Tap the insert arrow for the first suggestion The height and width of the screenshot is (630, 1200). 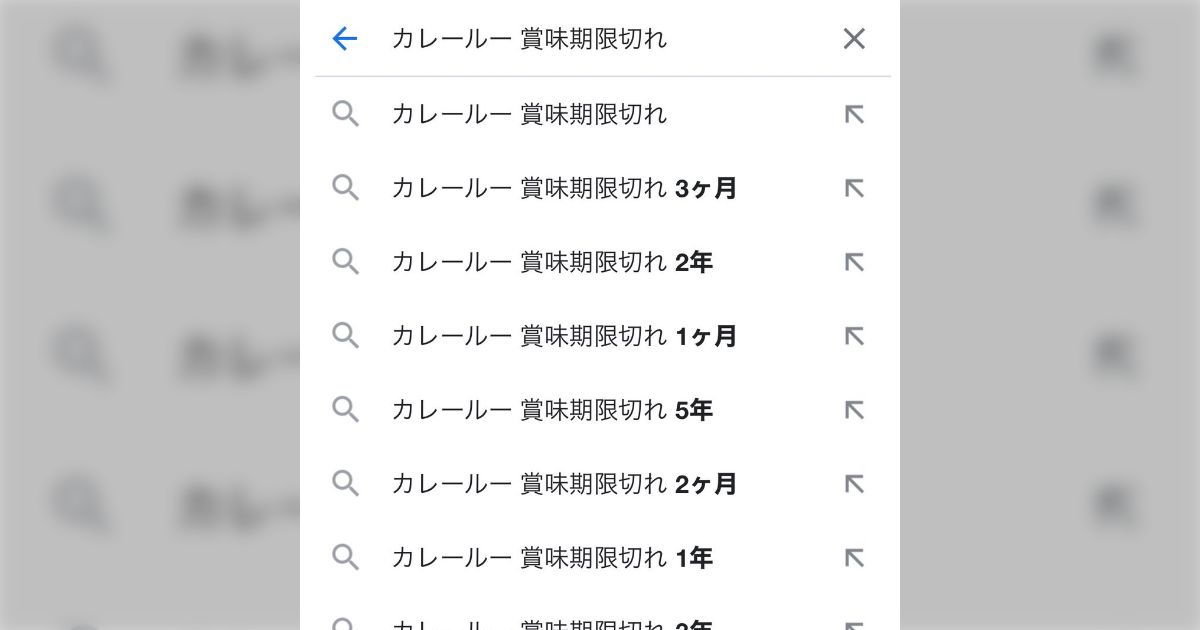[853, 114]
